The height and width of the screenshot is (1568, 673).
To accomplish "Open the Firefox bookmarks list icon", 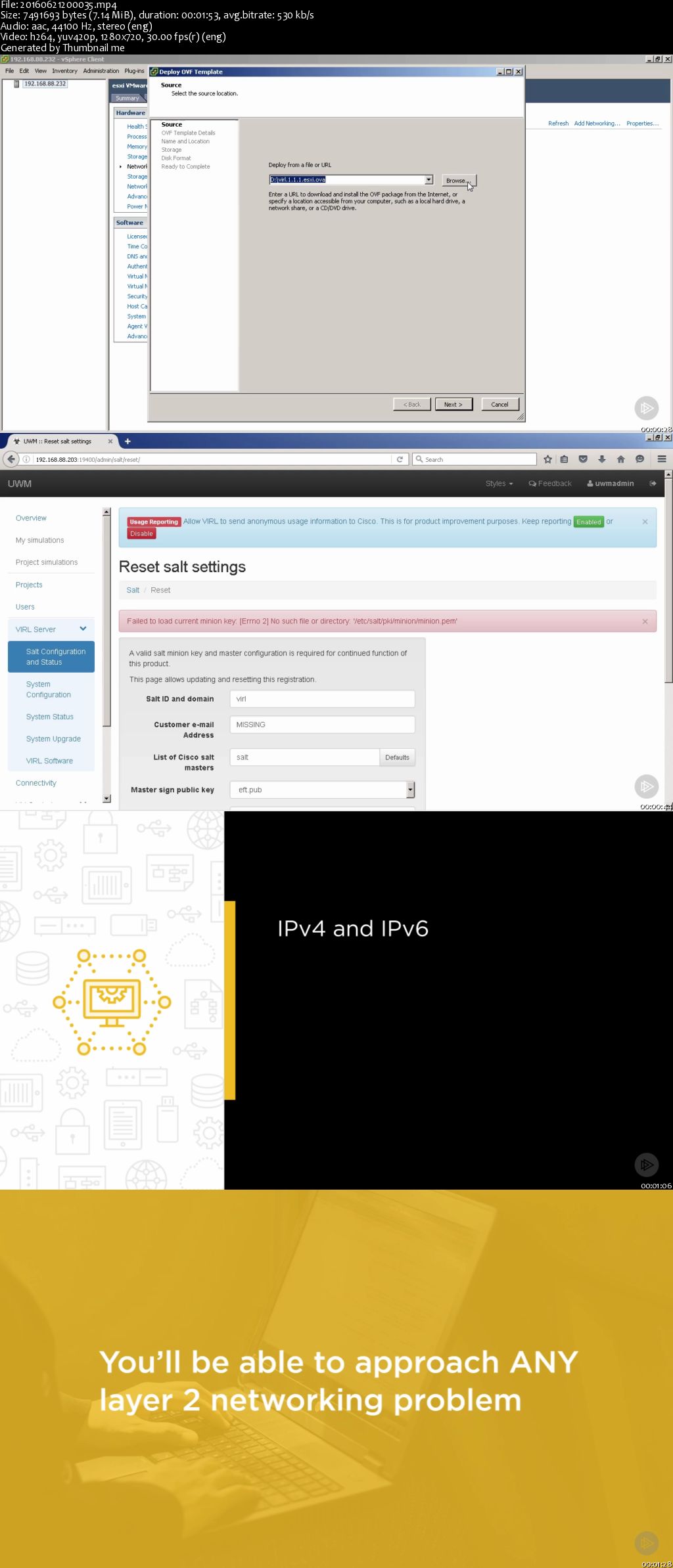I will click(x=564, y=459).
